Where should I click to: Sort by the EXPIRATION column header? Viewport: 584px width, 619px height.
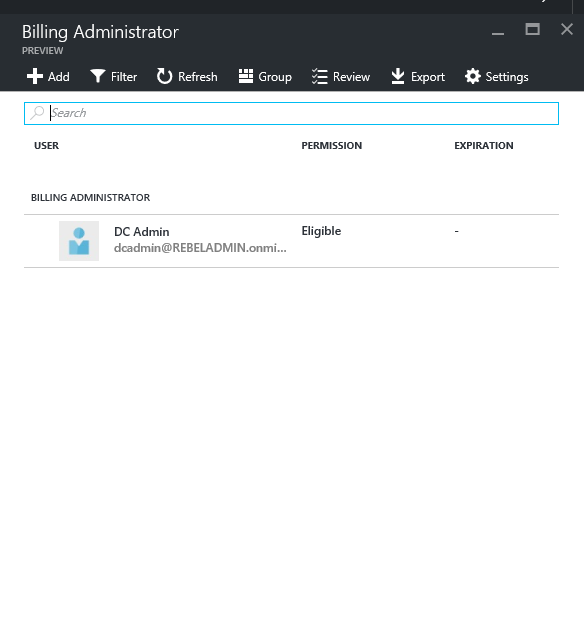tap(484, 146)
